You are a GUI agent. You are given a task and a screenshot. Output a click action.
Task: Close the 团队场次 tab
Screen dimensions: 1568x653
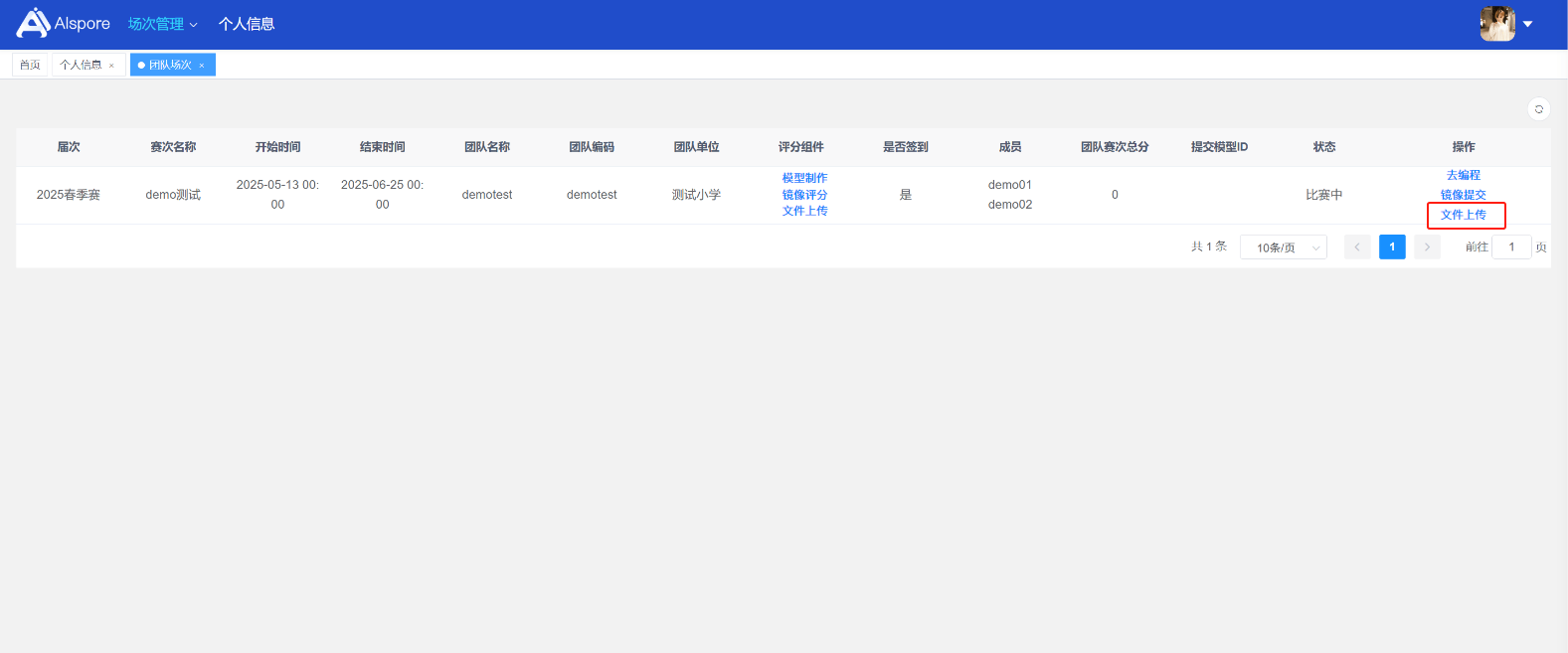pos(201,66)
